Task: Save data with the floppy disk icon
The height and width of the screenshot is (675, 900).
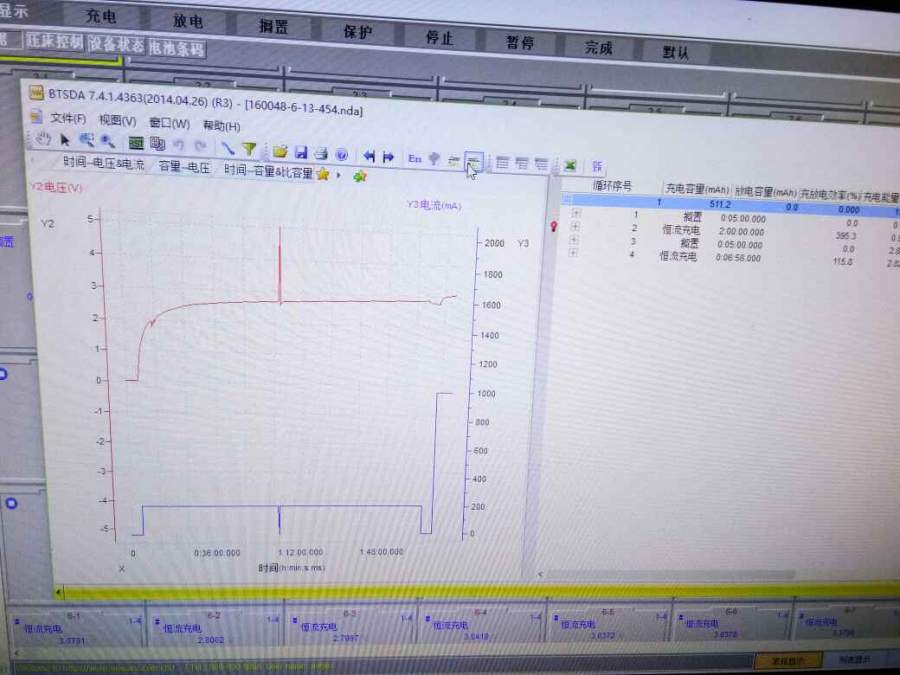Action: (301, 152)
